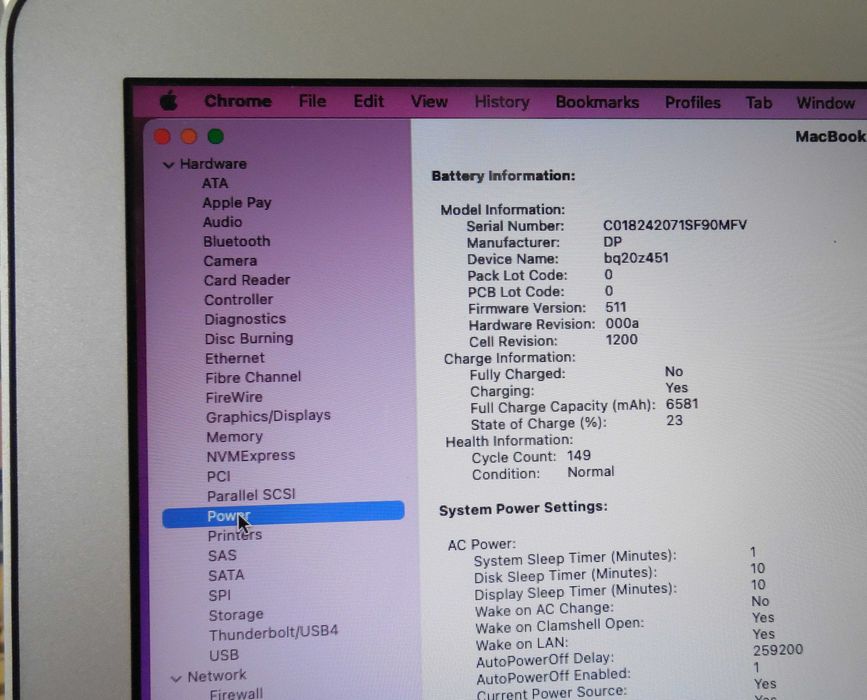Select Controller in the sidebar
This screenshot has width=867, height=700.
(x=238, y=299)
